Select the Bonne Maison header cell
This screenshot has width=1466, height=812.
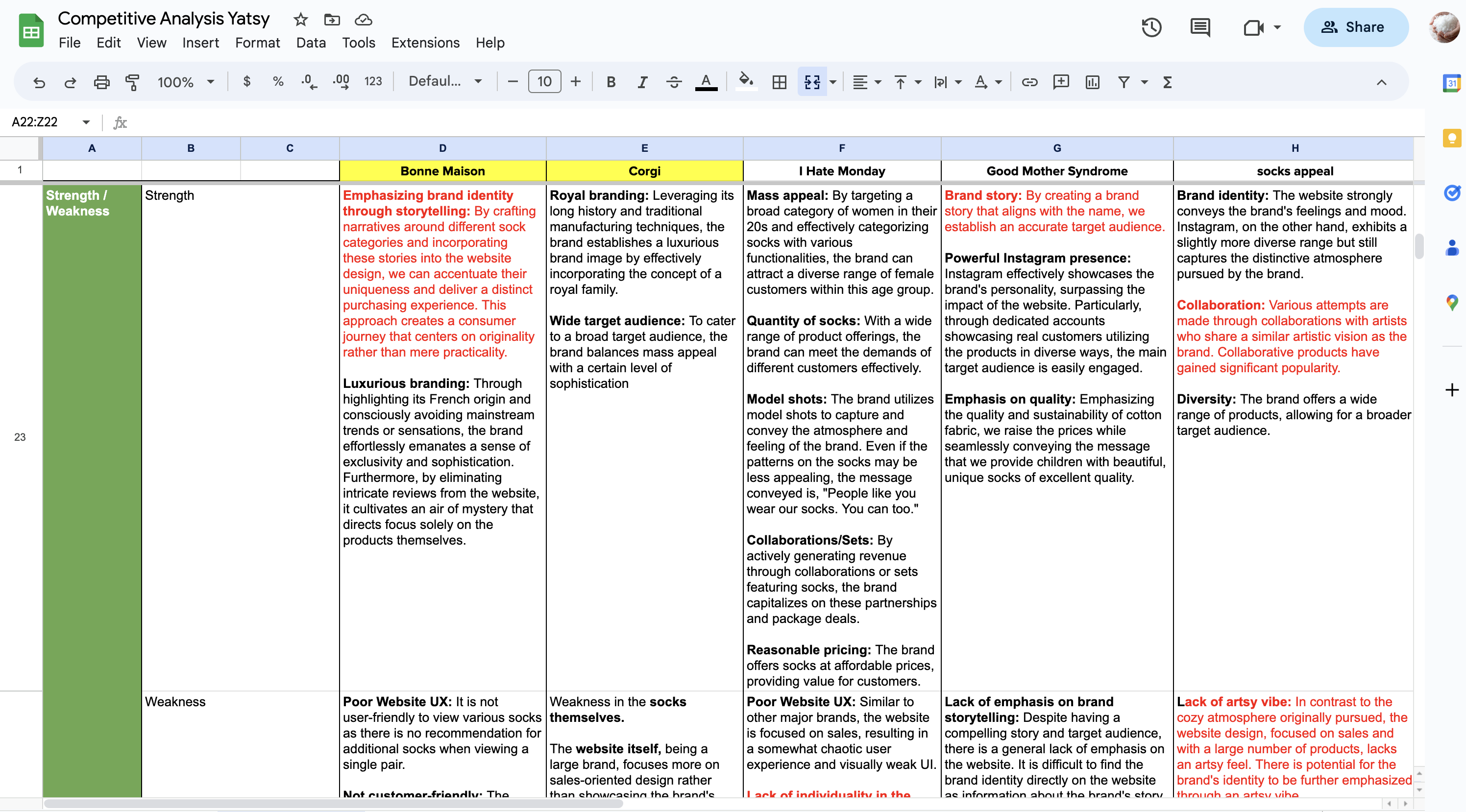pyautogui.click(x=442, y=171)
